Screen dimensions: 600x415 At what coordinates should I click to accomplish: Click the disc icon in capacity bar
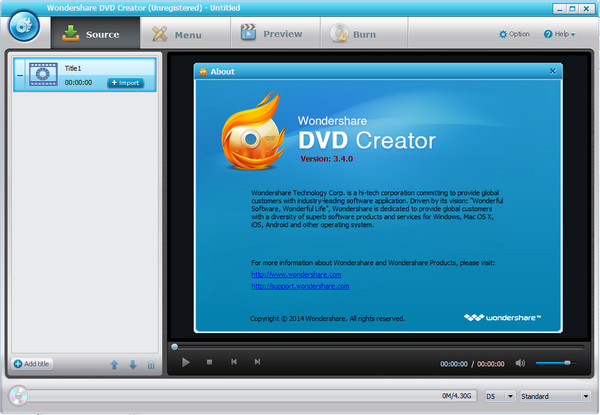18,395
